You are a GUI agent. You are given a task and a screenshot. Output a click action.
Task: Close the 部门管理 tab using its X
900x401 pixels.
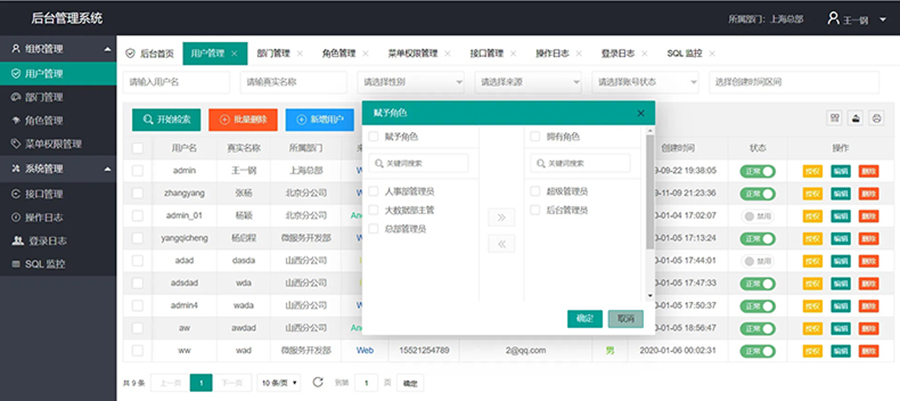point(300,53)
